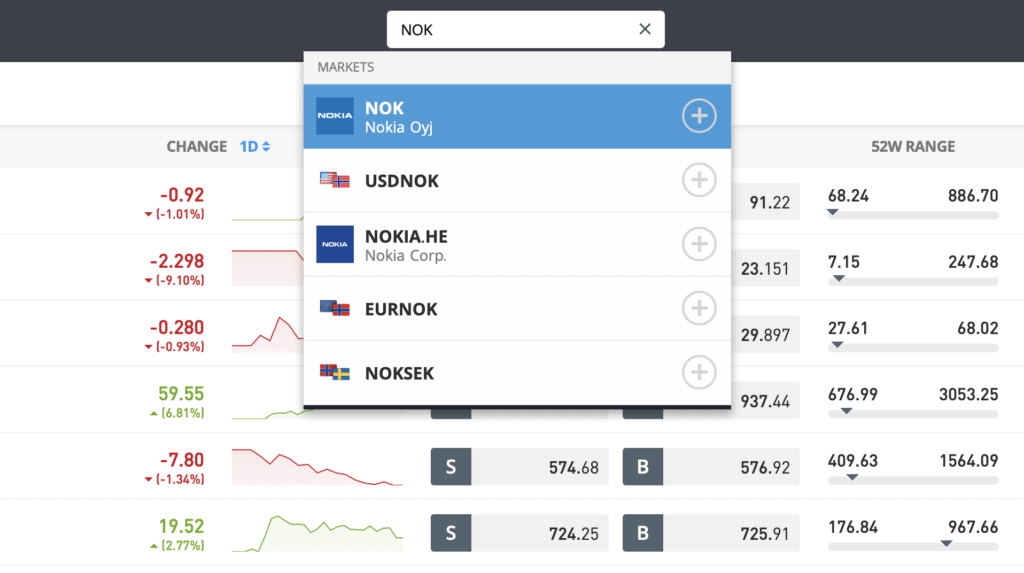The height and width of the screenshot is (573, 1024).
Task: Click the 52W range bar for 409.63–1564.09
Action: pos(913,480)
